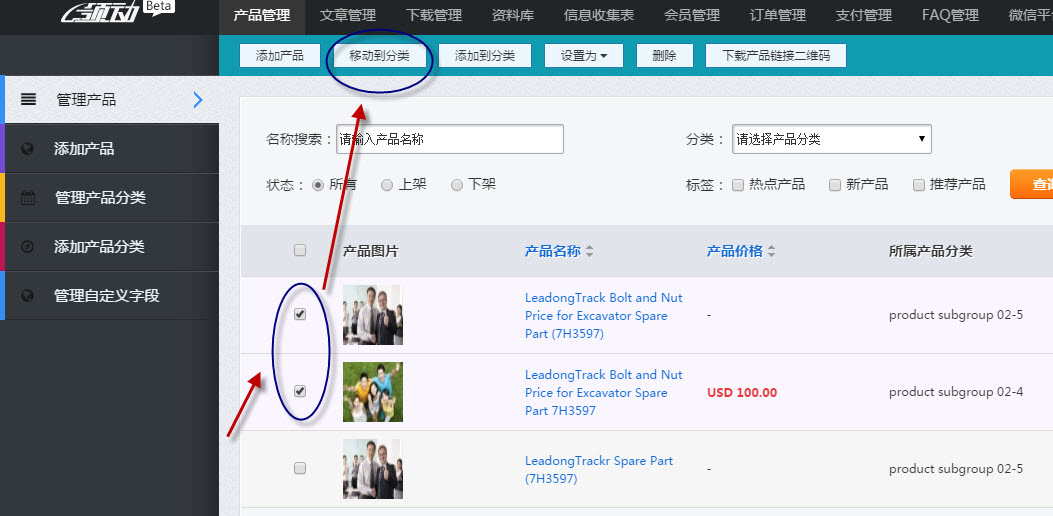Expand the 设置为 dropdown button

584,56
